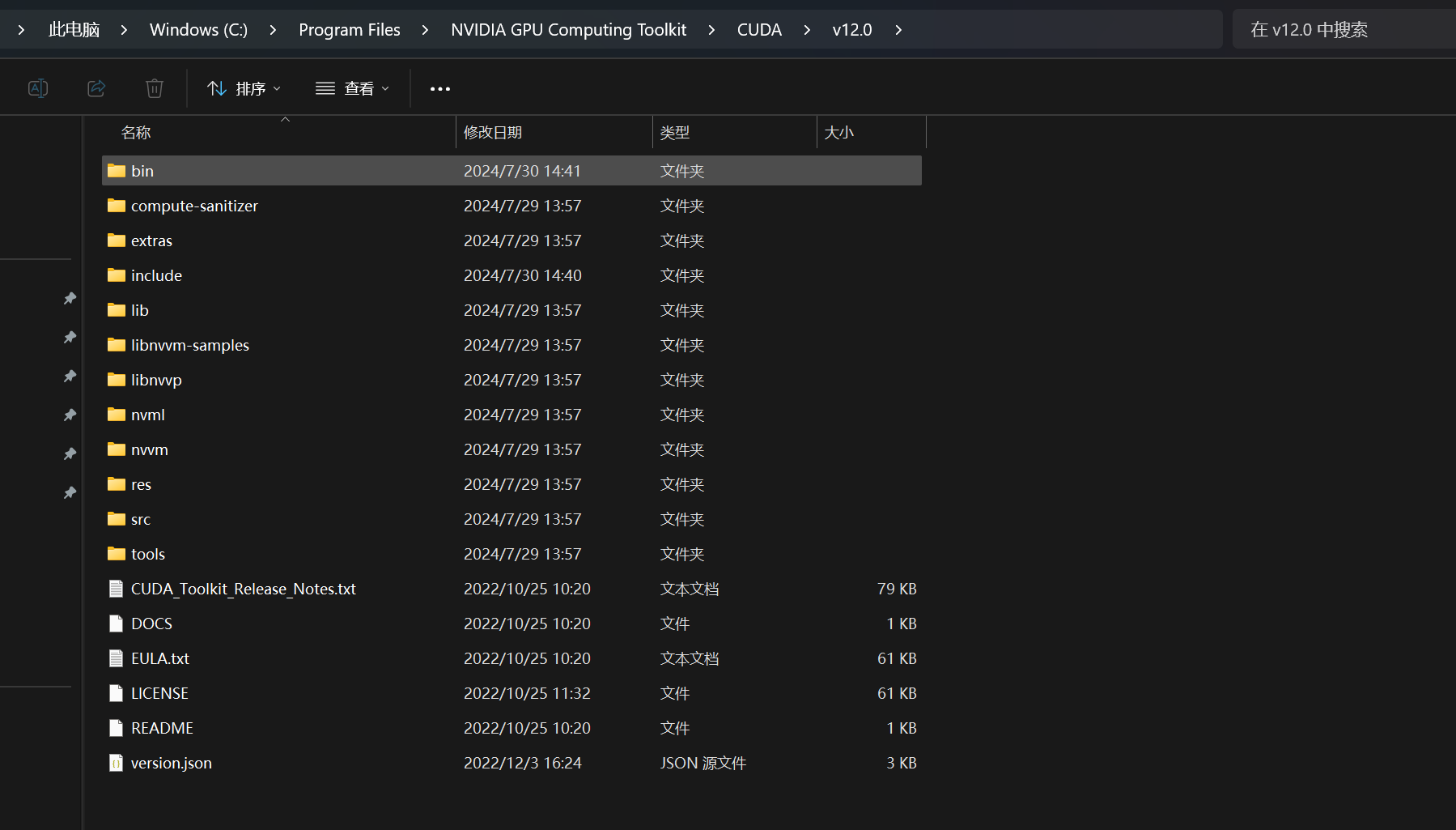The width and height of the screenshot is (1456, 830).
Task: Select the extras folder icon
Action: pyautogui.click(x=117, y=240)
